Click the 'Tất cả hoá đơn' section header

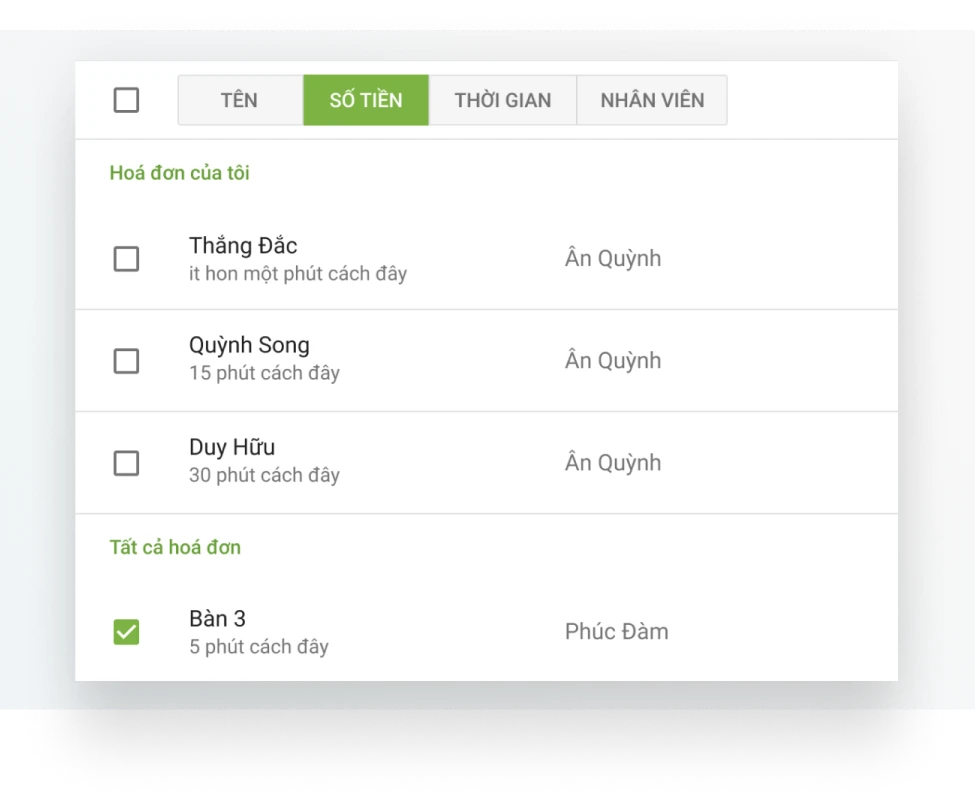point(175,547)
